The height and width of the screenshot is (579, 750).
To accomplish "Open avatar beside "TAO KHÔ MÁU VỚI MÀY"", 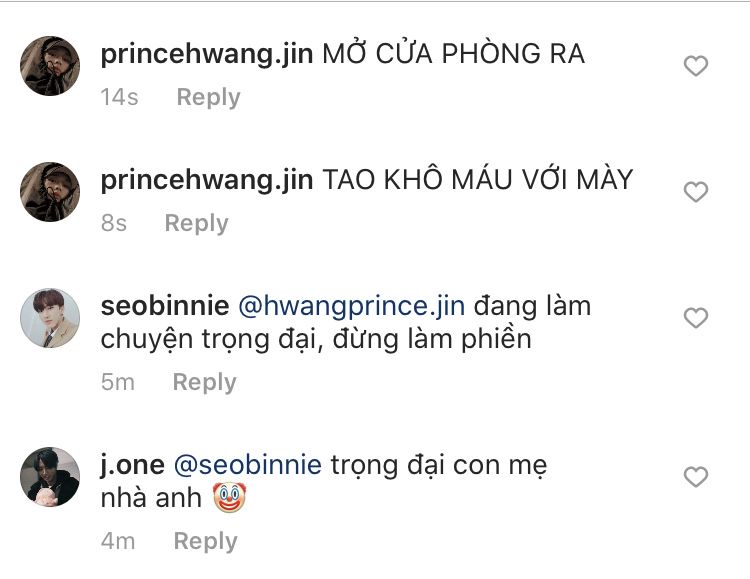I will click(x=50, y=191).
